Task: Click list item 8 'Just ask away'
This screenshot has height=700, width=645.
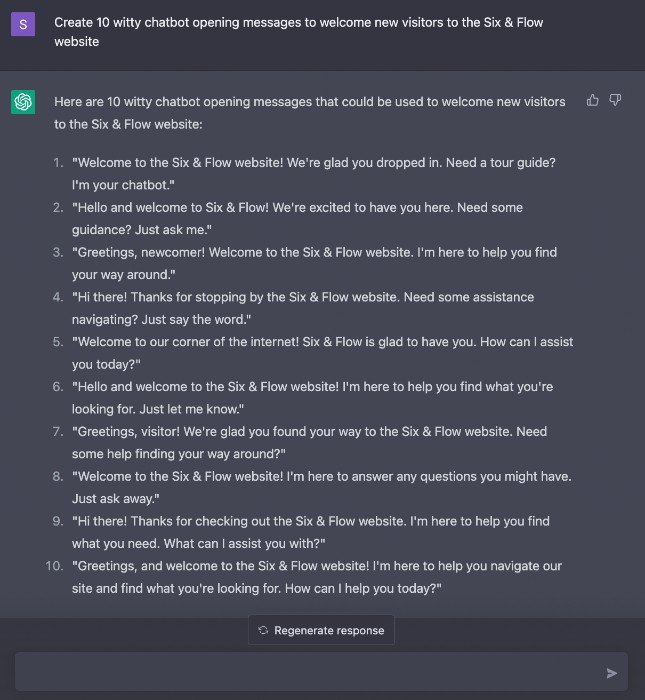Action: point(321,487)
